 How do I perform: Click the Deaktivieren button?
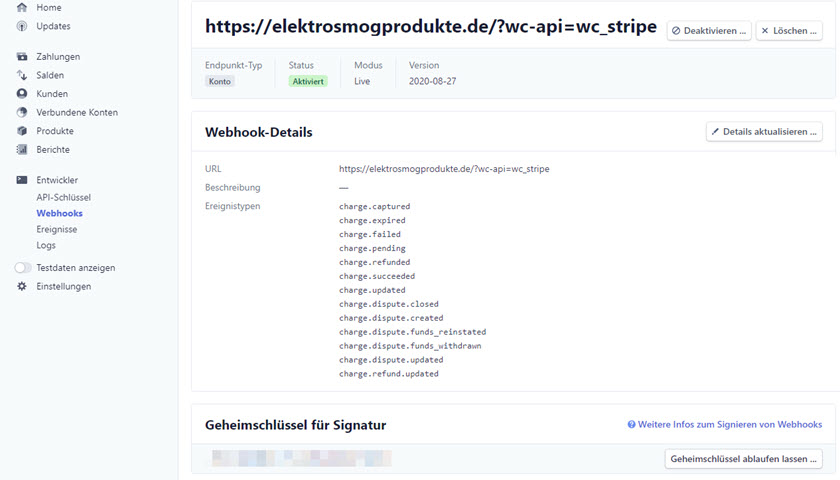point(709,31)
